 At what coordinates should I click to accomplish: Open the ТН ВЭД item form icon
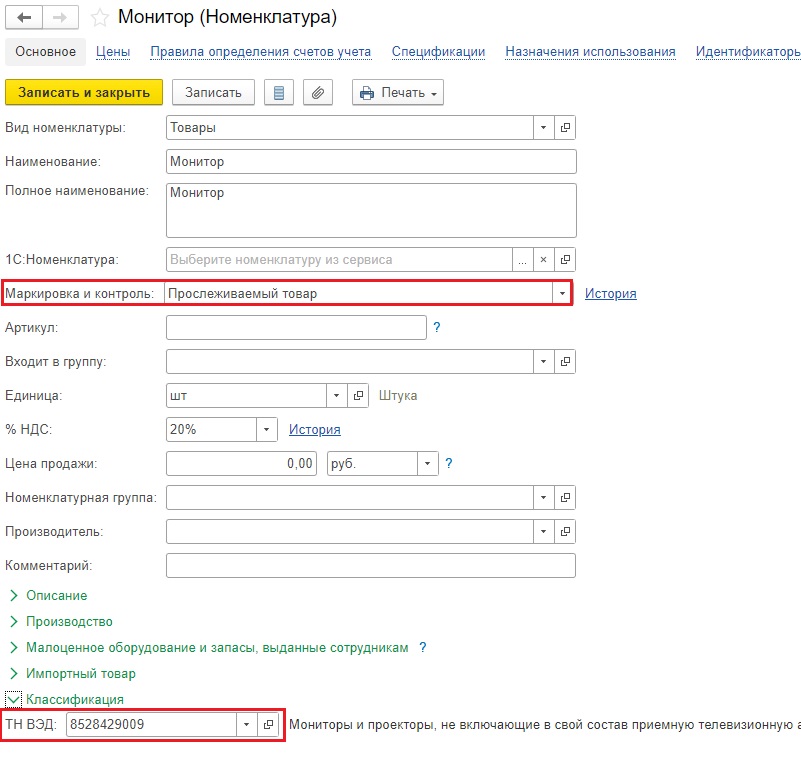(x=268, y=724)
